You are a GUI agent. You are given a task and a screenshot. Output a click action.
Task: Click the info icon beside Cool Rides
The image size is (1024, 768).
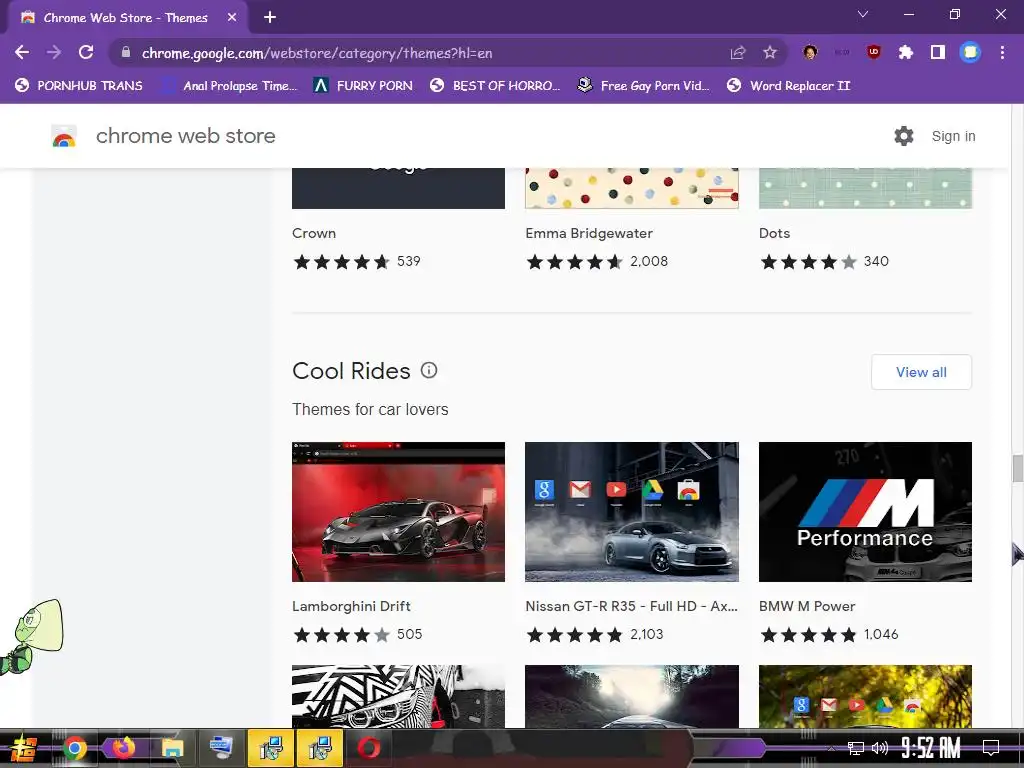tap(429, 370)
